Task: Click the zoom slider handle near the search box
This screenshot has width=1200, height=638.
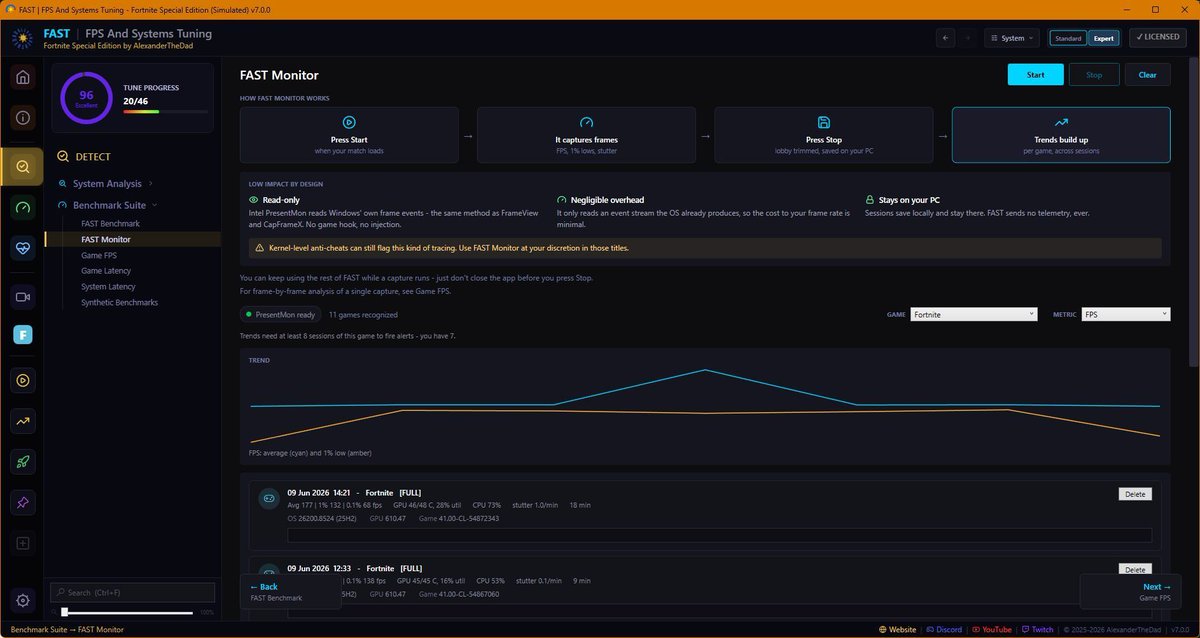Action: point(64,612)
